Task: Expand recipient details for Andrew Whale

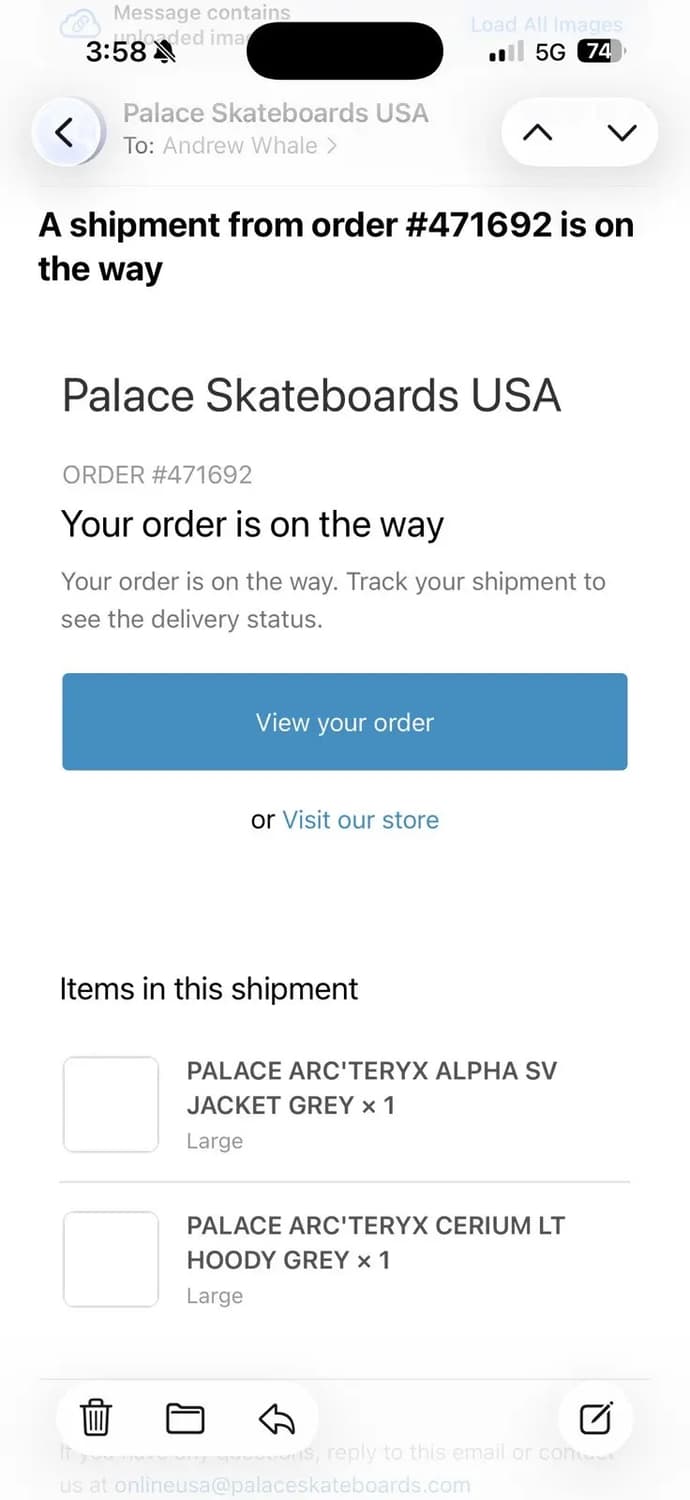Action: pos(250,146)
